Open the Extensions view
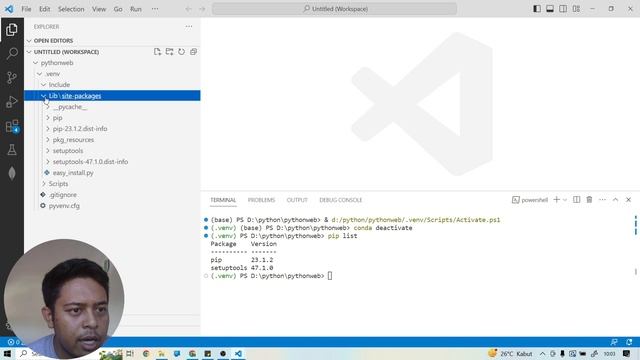 (x=12, y=126)
